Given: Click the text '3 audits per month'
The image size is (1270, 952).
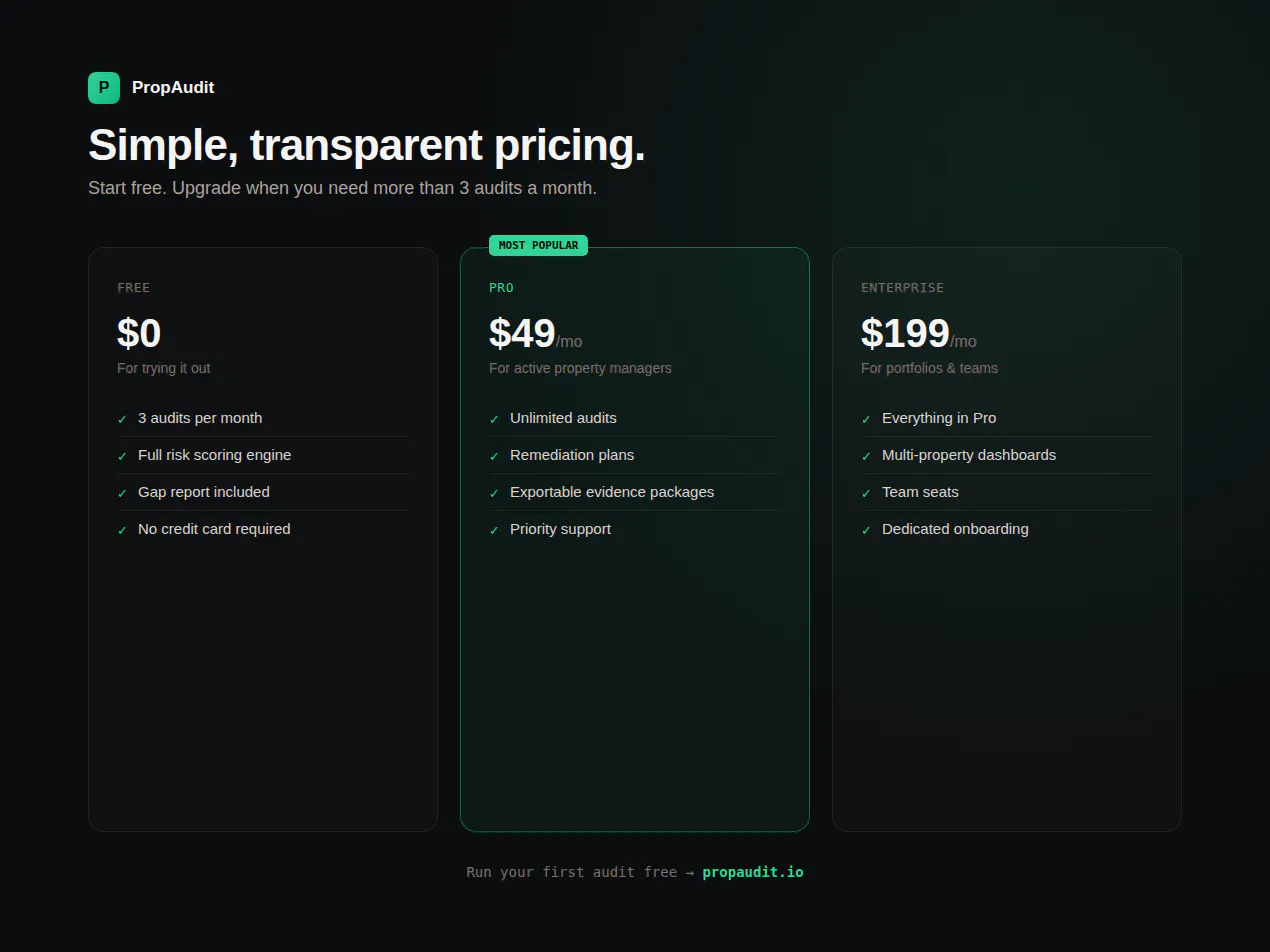Looking at the screenshot, I should [200, 418].
